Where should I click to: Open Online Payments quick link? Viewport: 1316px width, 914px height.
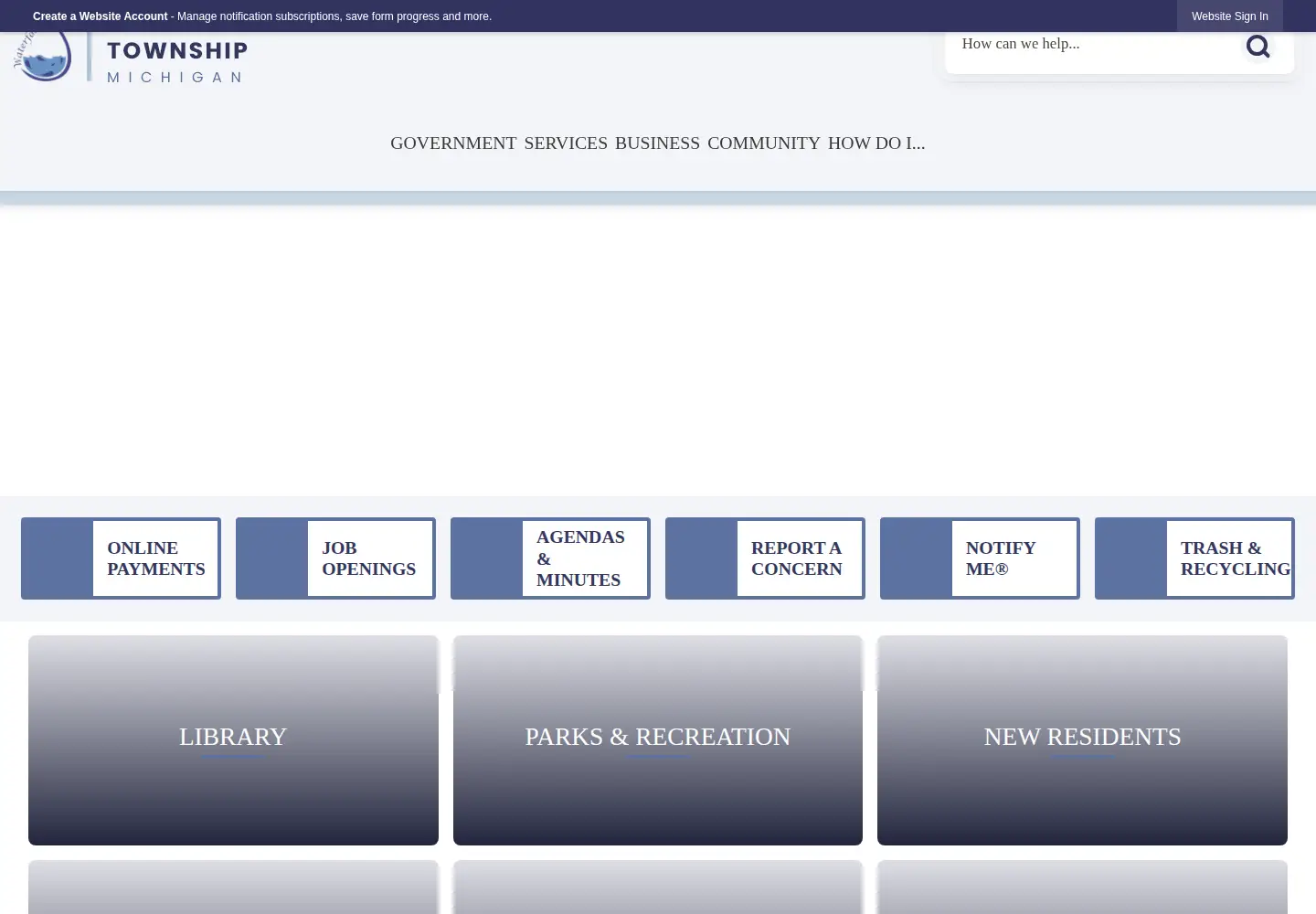121,558
